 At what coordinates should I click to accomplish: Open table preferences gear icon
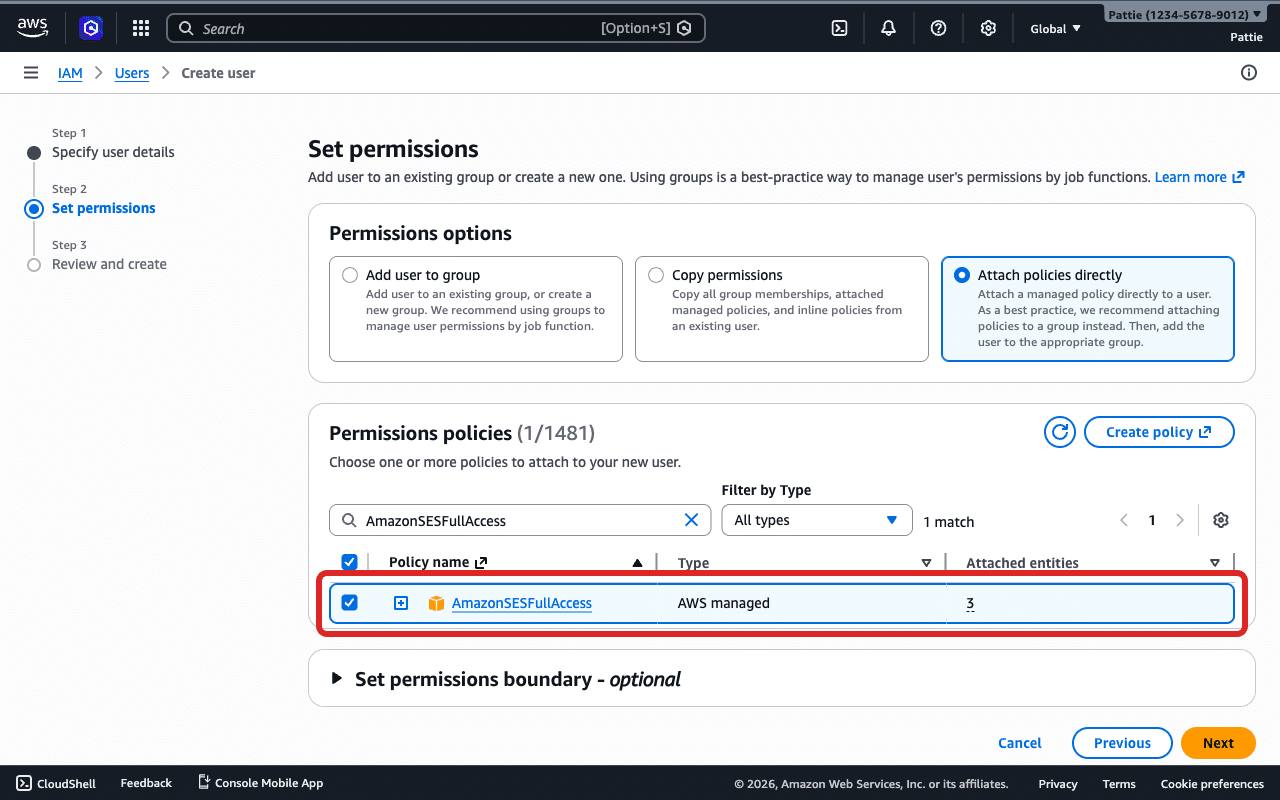pos(1220,520)
